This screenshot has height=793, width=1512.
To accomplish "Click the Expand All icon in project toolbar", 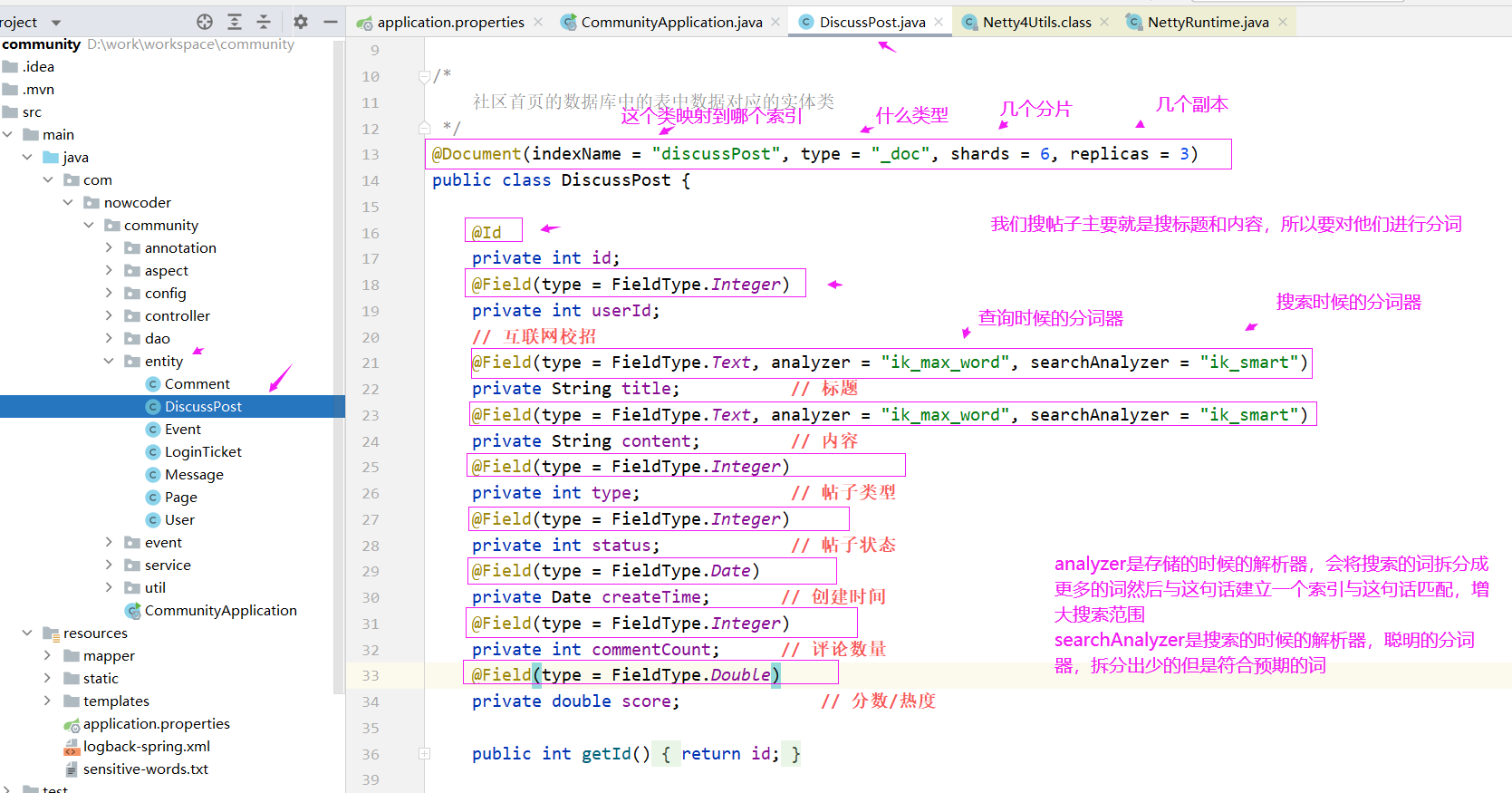I will (235, 22).
